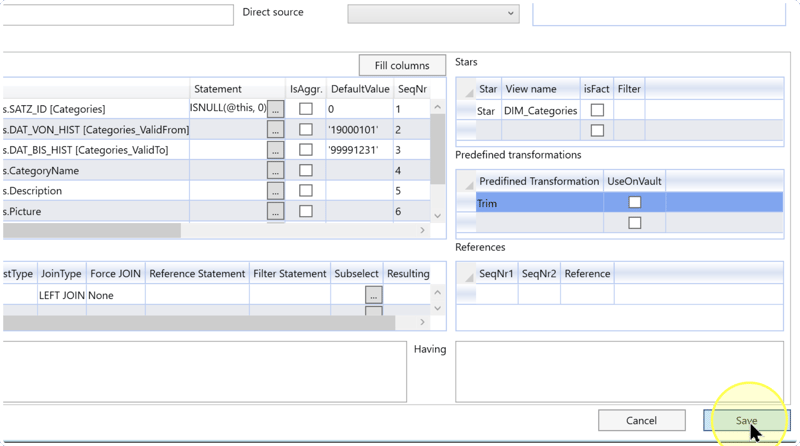This screenshot has width=800, height=446.
Task: Toggle IsAggr. checkbox for s.DAT_BIS_HIST
Action: 306,150
